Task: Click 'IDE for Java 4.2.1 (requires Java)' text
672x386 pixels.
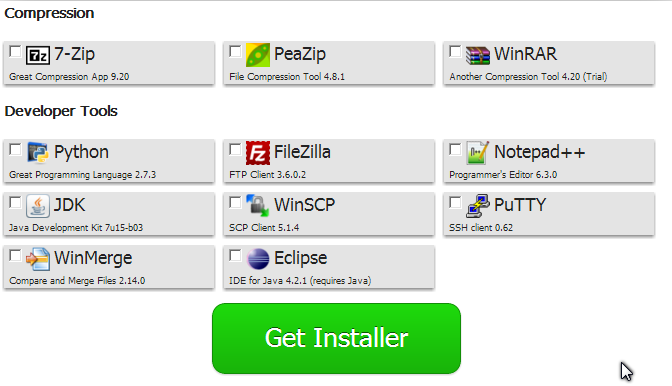Action: click(x=300, y=281)
